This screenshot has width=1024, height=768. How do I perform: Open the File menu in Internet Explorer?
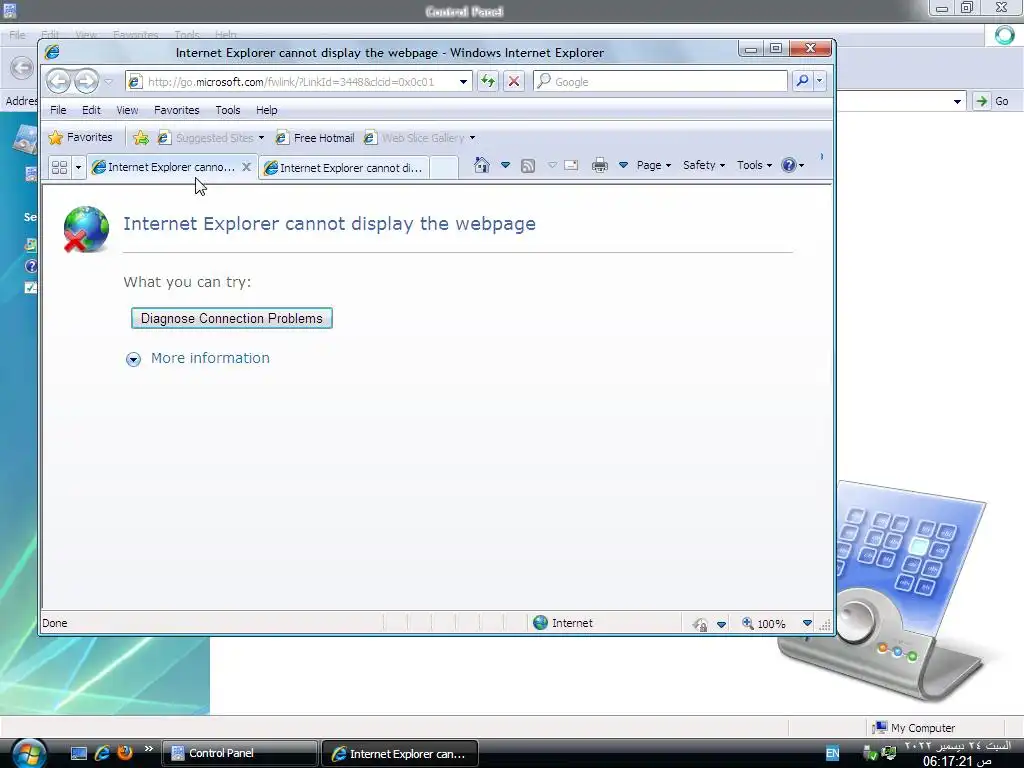[58, 110]
